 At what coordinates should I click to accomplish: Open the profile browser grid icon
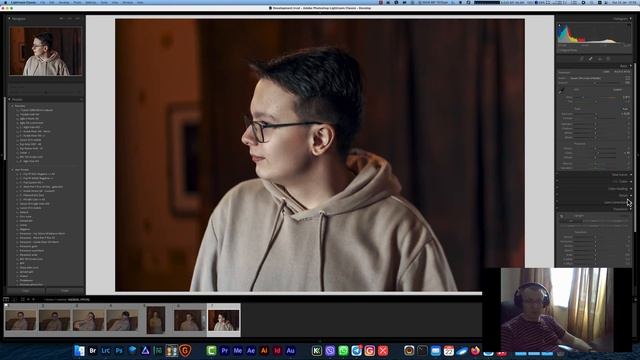pyautogui.click(x=628, y=78)
